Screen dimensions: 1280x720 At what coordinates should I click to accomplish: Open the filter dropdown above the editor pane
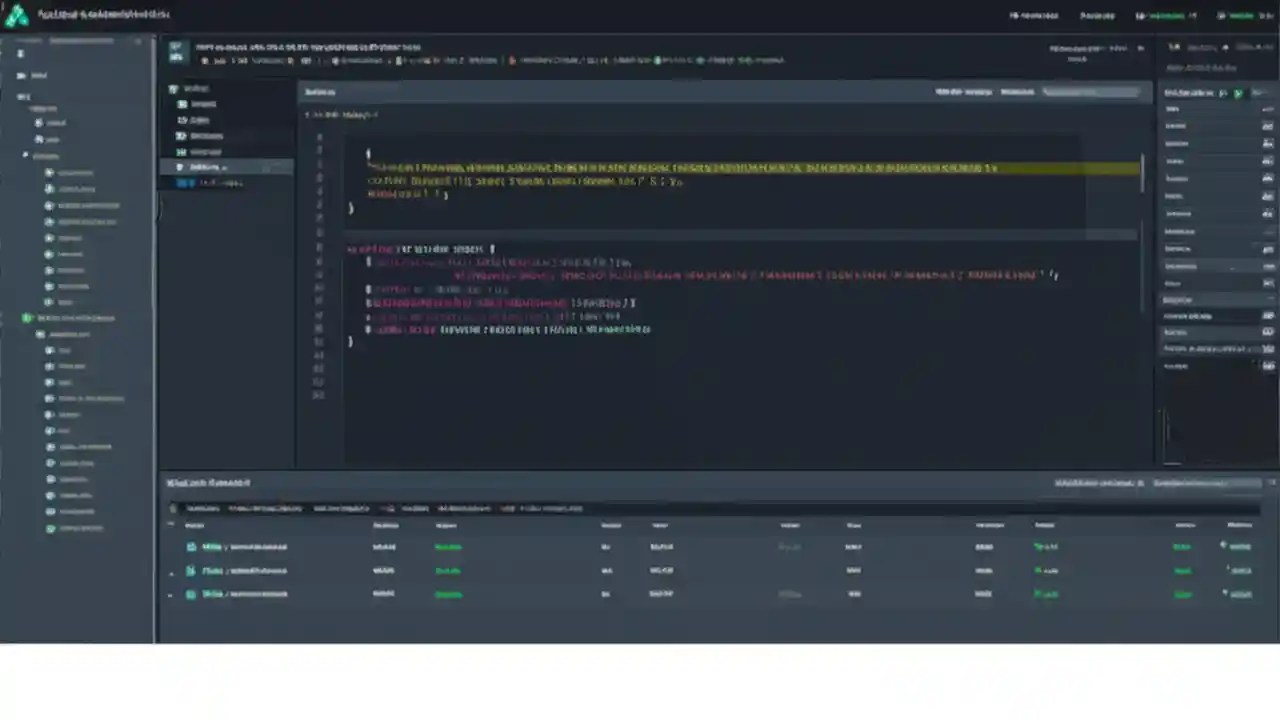click(1017, 92)
